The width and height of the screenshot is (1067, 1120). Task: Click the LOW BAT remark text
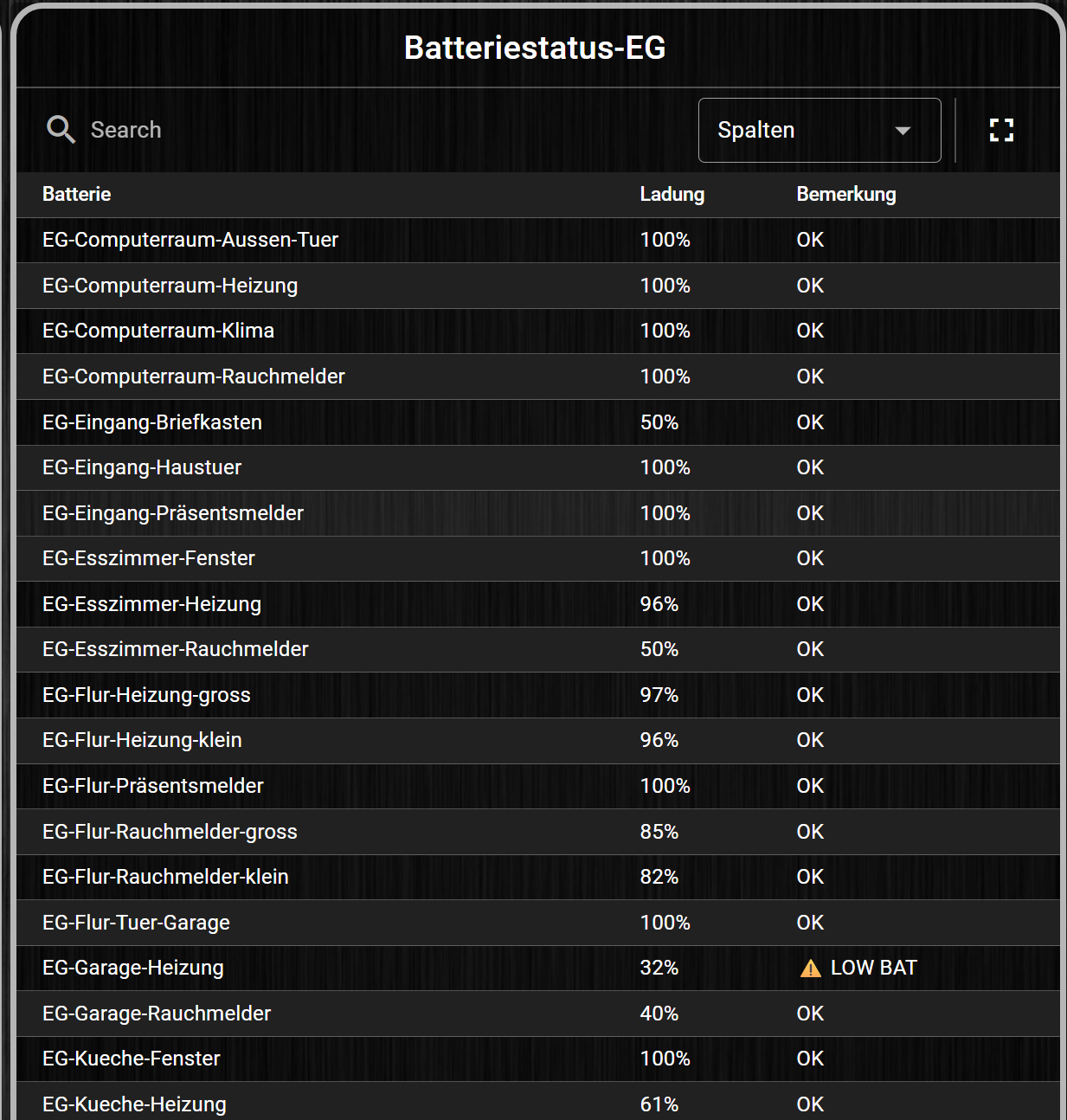click(873, 968)
